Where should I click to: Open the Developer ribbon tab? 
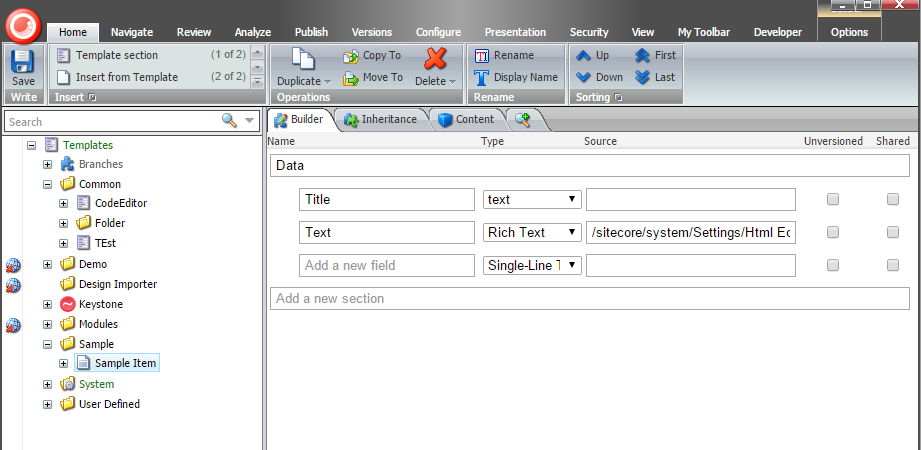coord(778,32)
